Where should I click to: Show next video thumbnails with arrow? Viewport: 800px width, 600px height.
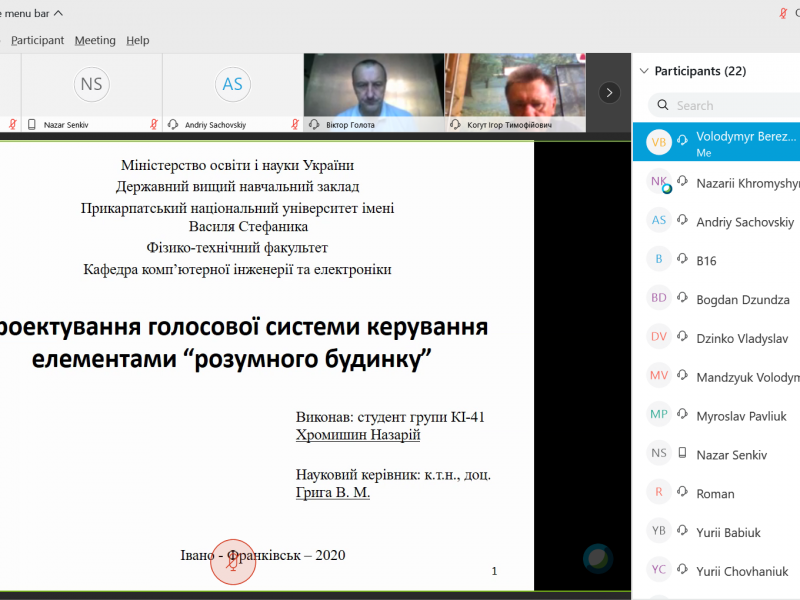click(609, 92)
